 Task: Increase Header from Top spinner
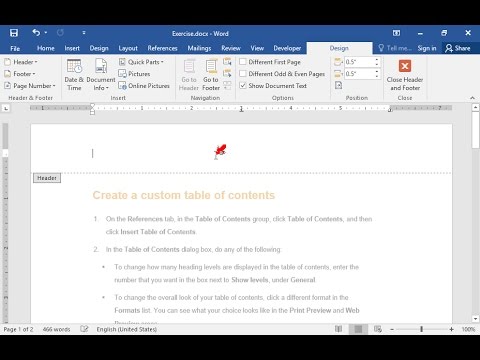click(x=377, y=60)
